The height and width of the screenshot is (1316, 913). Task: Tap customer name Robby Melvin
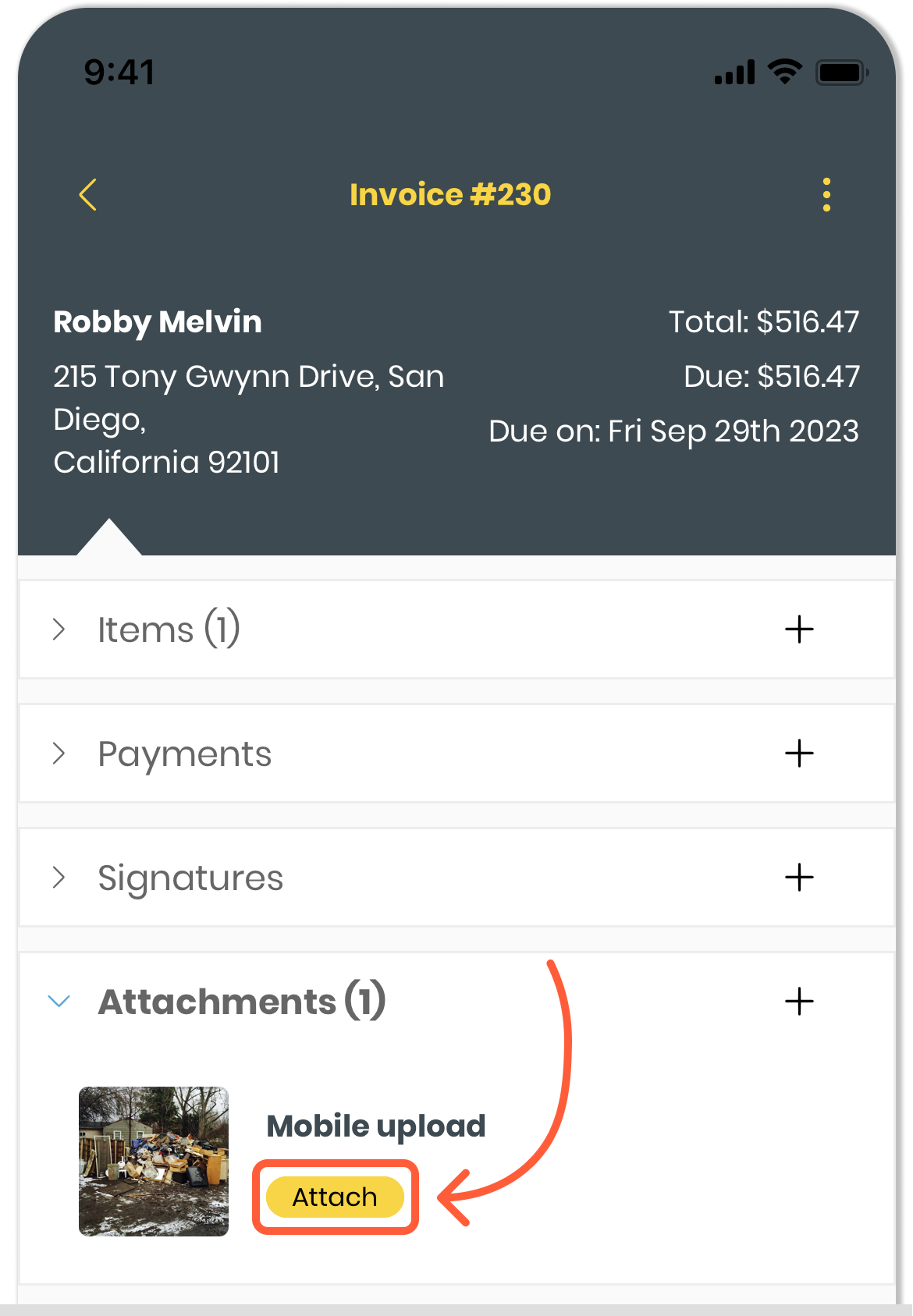pos(158,322)
